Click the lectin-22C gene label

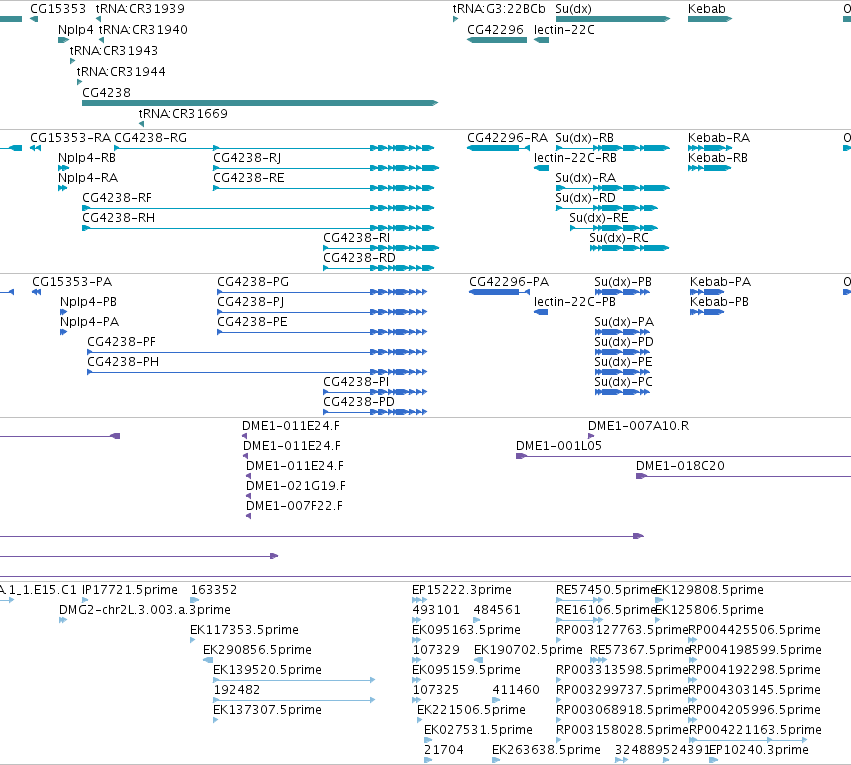click(x=564, y=30)
